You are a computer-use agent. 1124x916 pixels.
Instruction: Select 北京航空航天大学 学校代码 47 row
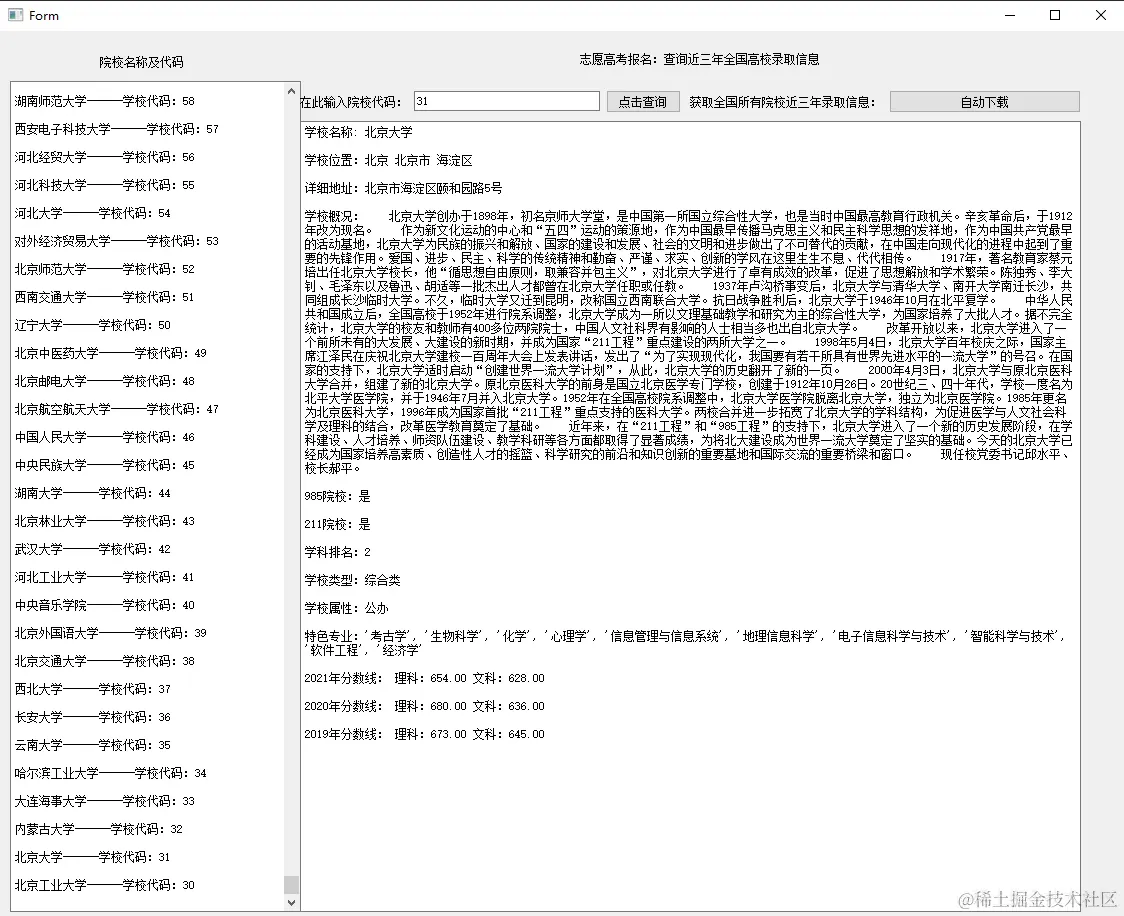click(117, 409)
